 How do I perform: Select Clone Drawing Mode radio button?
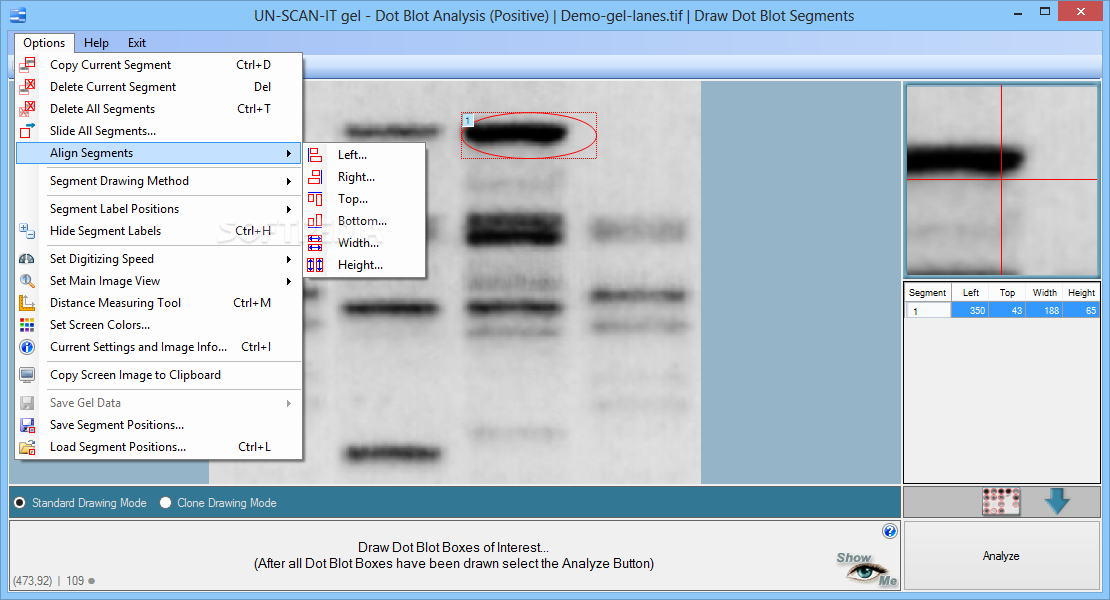[x=166, y=502]
